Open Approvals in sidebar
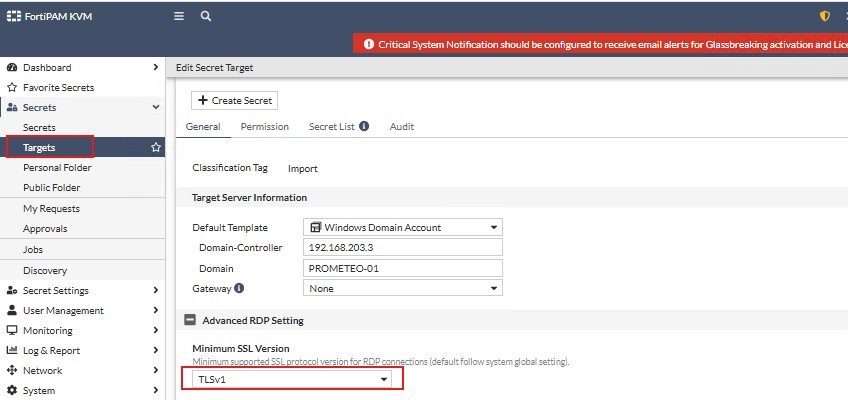 tap(45, 229)
